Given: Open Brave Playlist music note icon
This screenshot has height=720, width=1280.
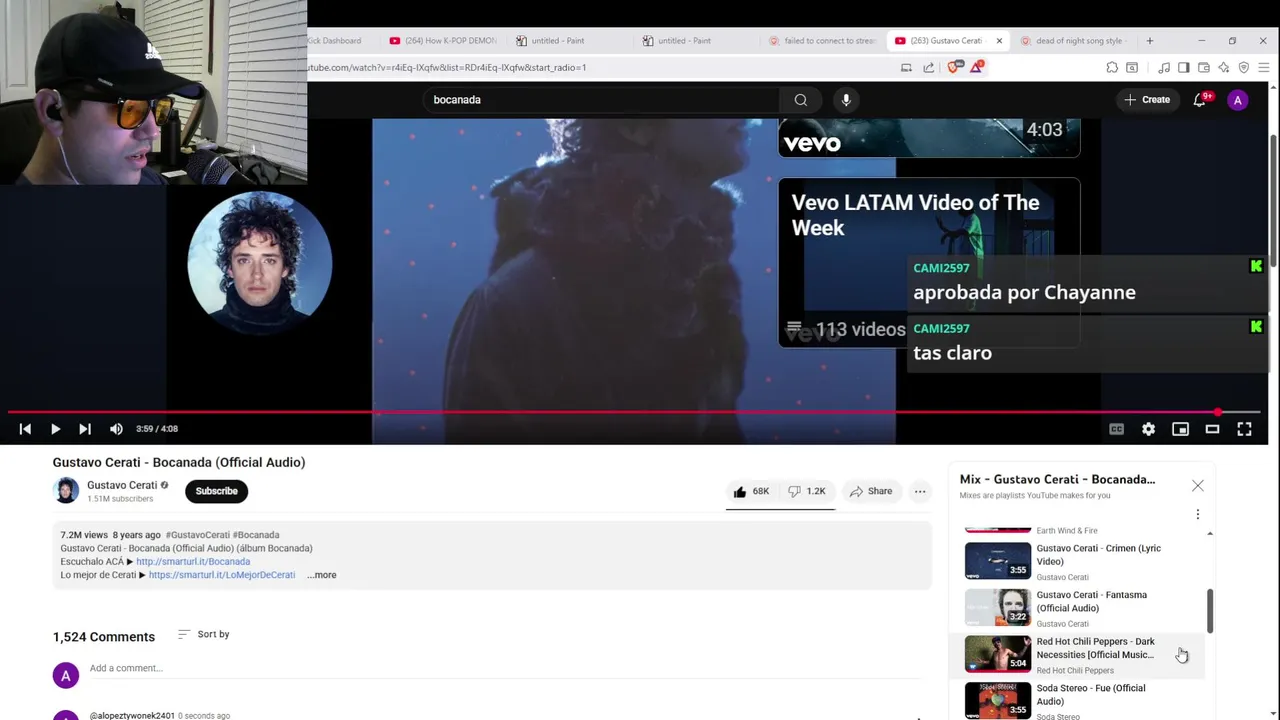Looking at the screenshot, I should click(1164, 67).
